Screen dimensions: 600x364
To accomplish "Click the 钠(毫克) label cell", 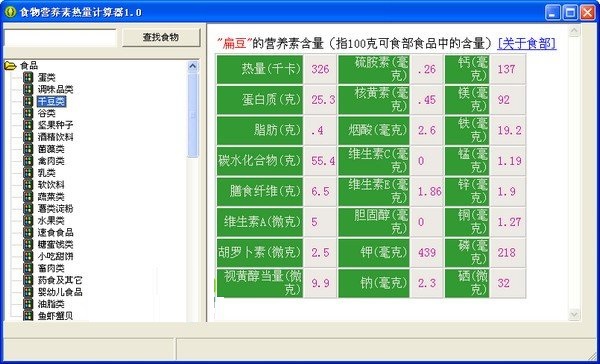I will pyautogui.click(x=374, y=283).
